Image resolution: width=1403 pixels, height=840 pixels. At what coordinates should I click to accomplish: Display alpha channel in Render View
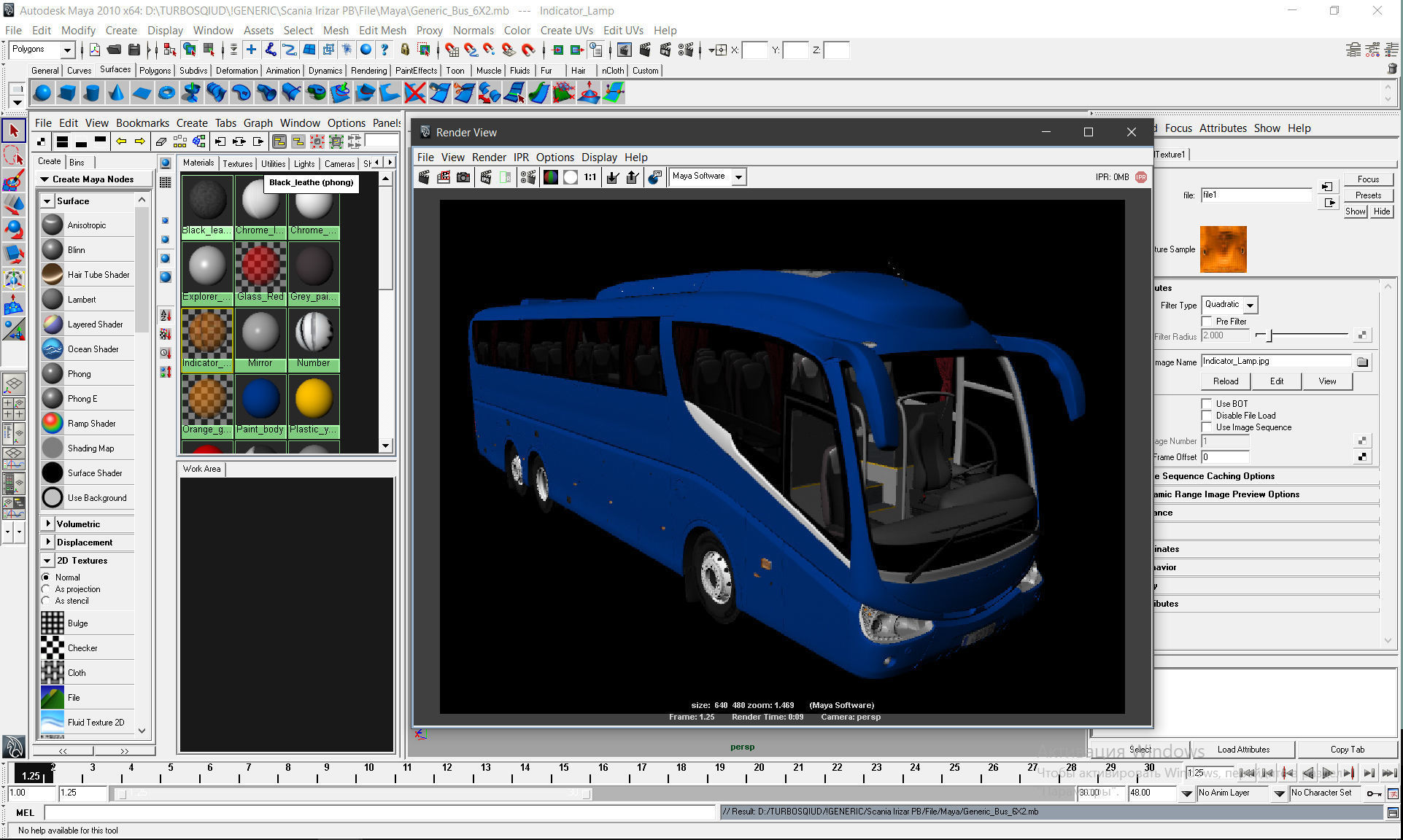pos(571,177)
